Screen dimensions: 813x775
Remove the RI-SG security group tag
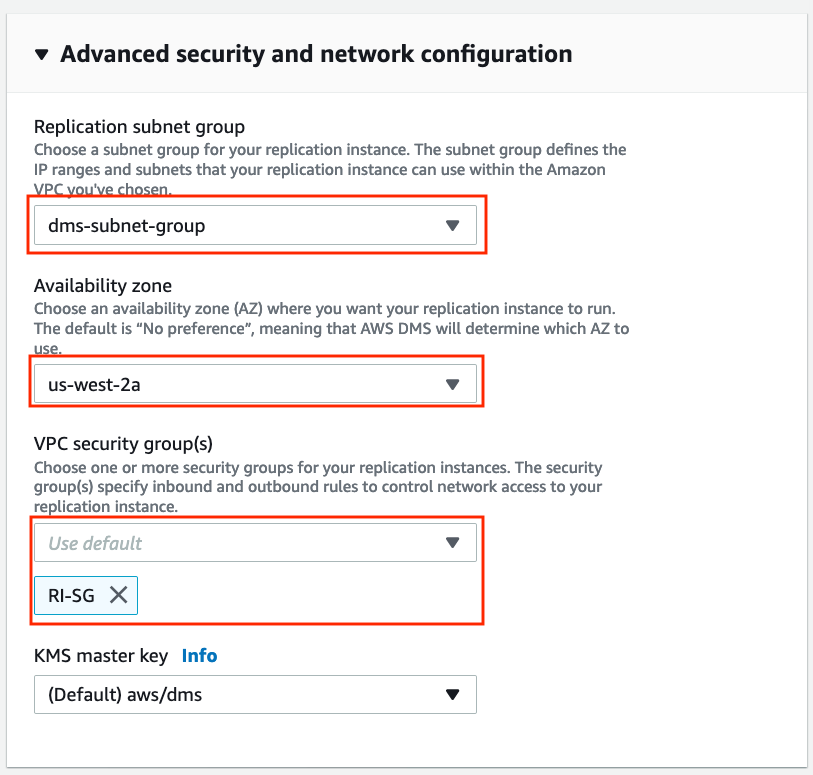tap(119, 595)
